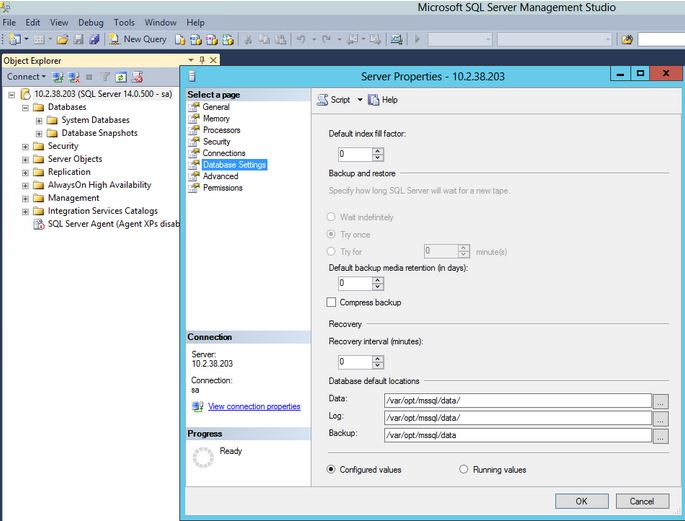685x521 pixels.
Task: Select the Configured values radio button
Action: (x=332, y=469)
